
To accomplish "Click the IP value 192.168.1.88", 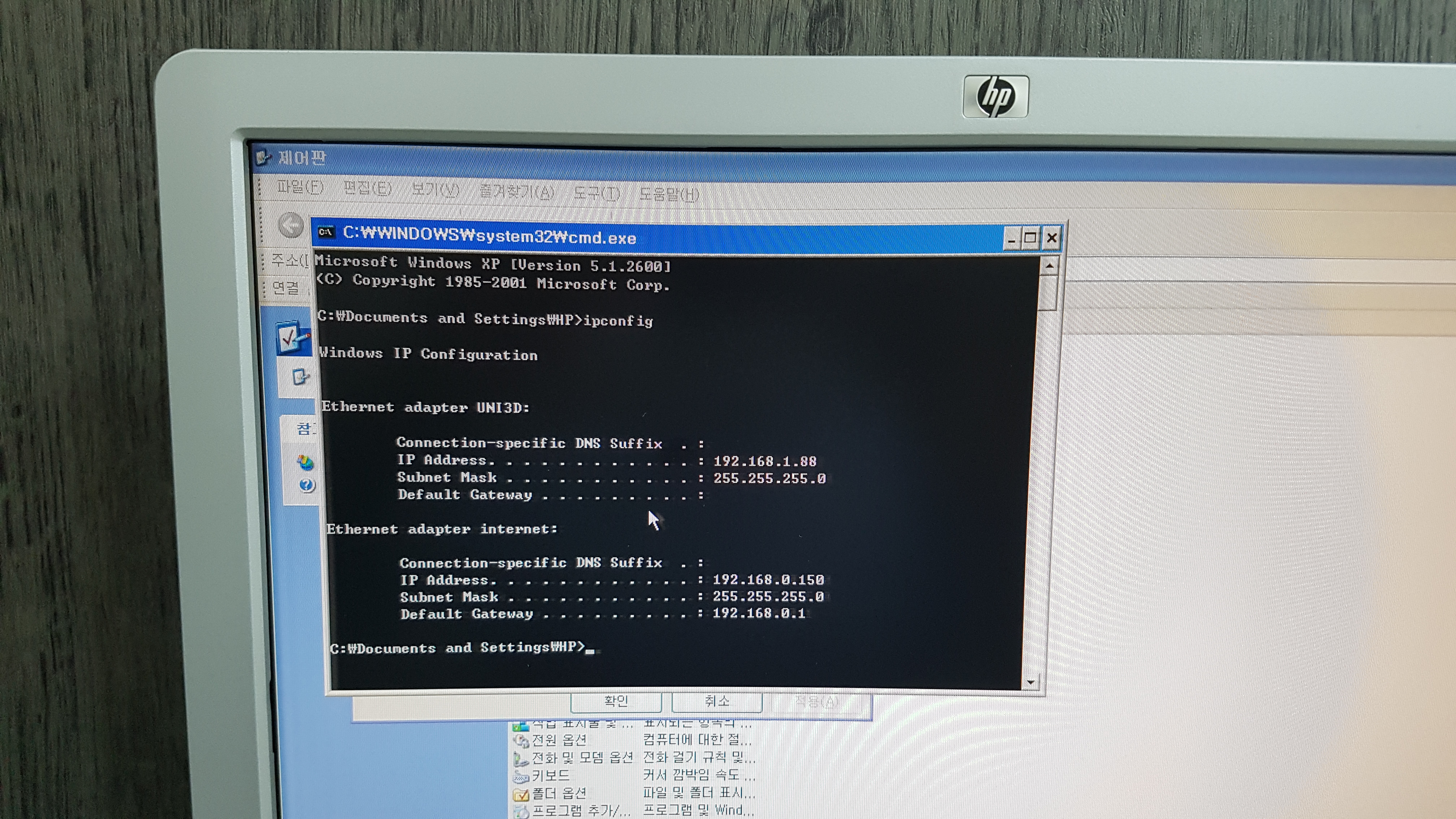I will [765, 461].
